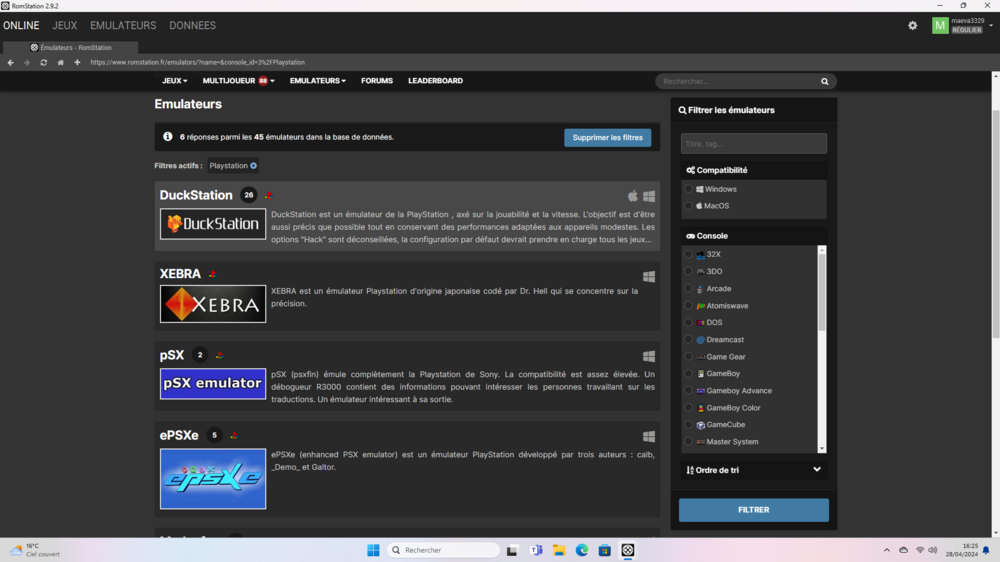Image resolution: width=1000 pixels, height=562 pixels.
Task: Select the MacOS compatibility option
Action: tap(688, 206)
